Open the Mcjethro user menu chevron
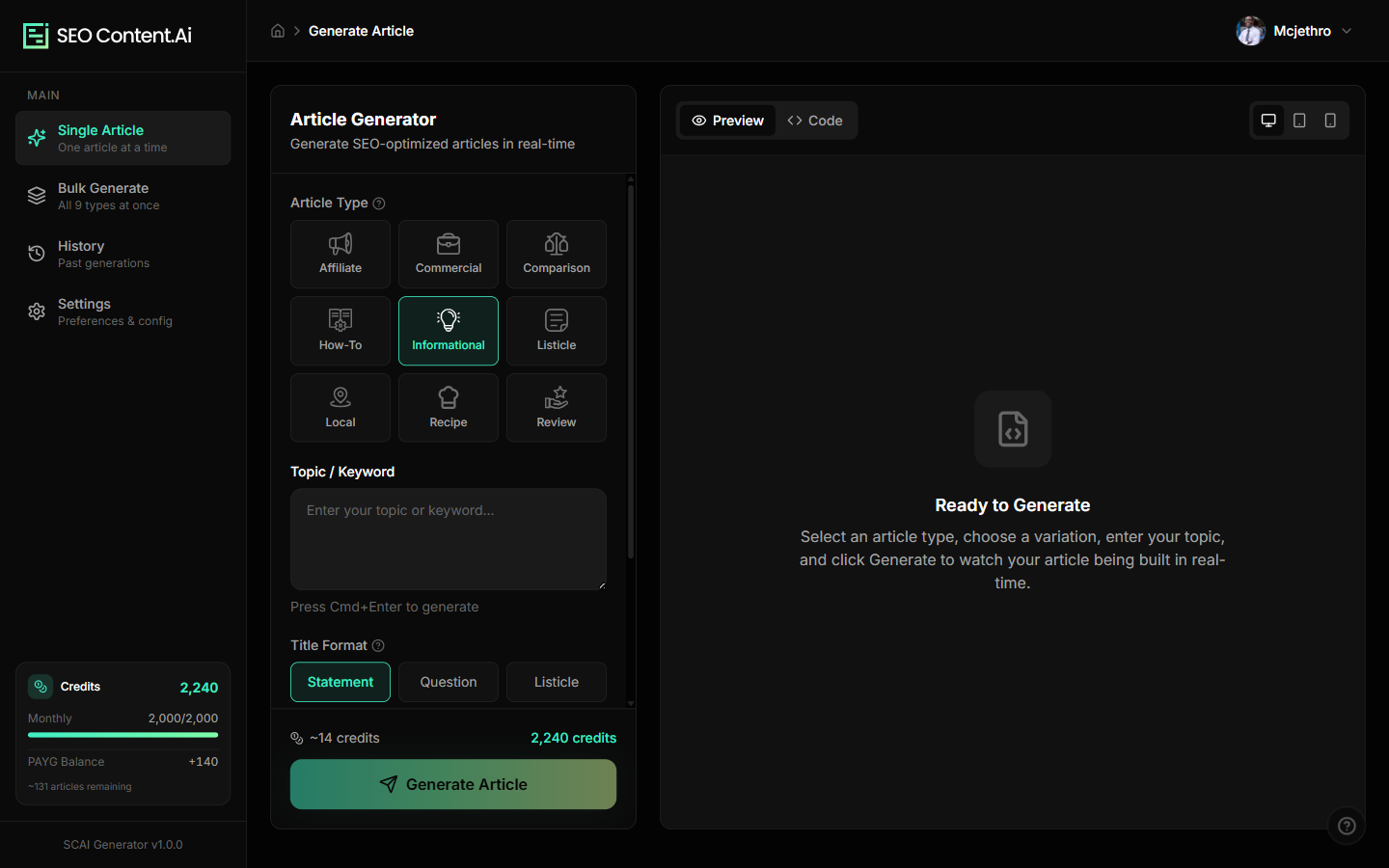1389x868 pixels. pos(1347,31)
